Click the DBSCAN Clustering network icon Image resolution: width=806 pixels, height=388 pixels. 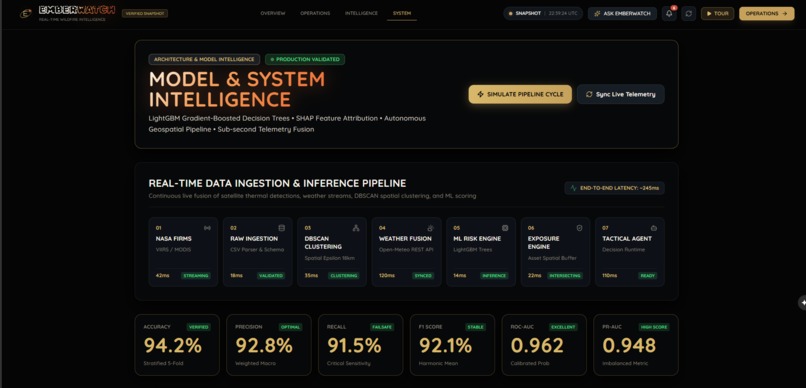(356, 228)
